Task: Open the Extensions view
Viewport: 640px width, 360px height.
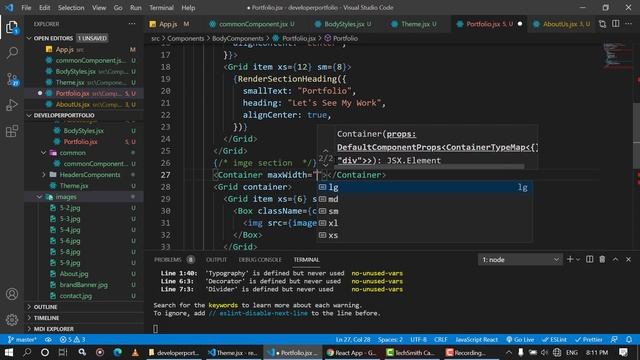Action: click(x=12, y=131)
